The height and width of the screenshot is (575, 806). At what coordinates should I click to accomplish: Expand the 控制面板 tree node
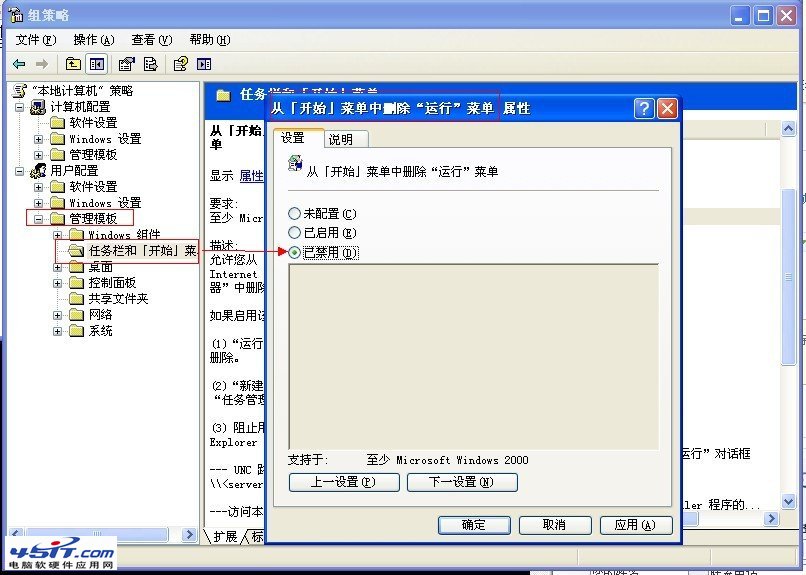pos(58,283)
